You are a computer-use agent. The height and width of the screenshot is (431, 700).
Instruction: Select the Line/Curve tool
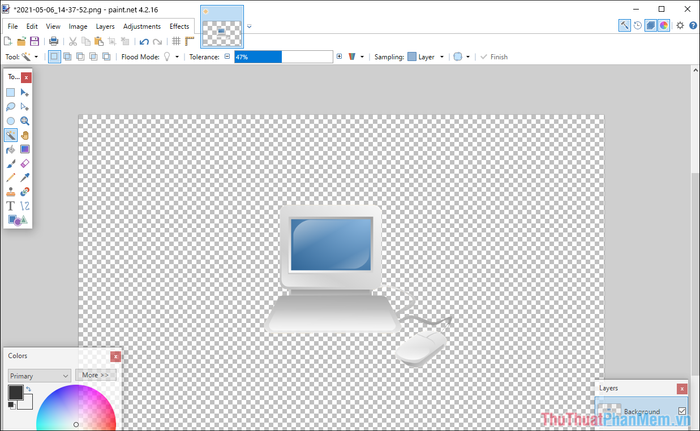click(25, 206)
